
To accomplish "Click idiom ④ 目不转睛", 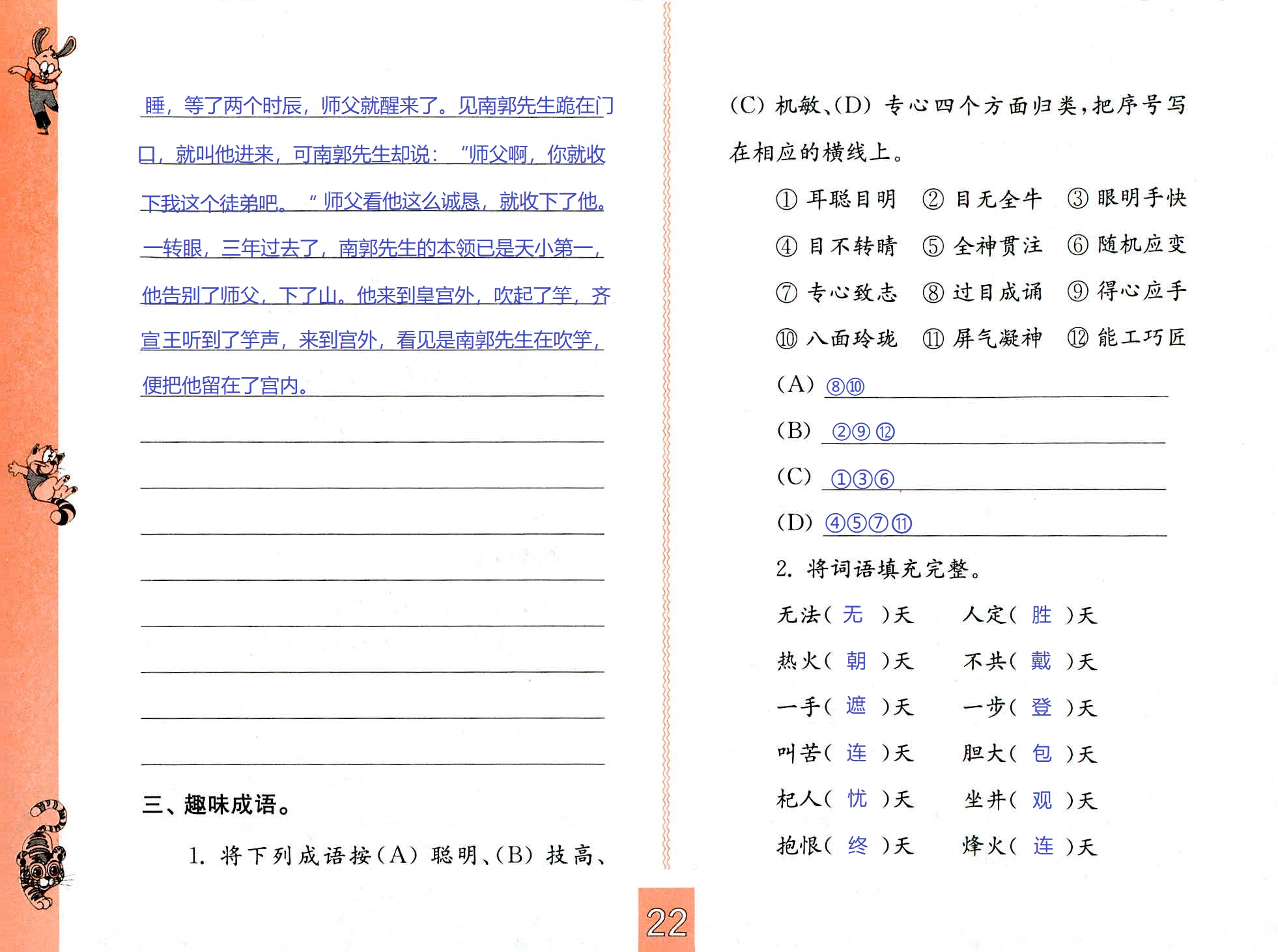I will (836, 246).
